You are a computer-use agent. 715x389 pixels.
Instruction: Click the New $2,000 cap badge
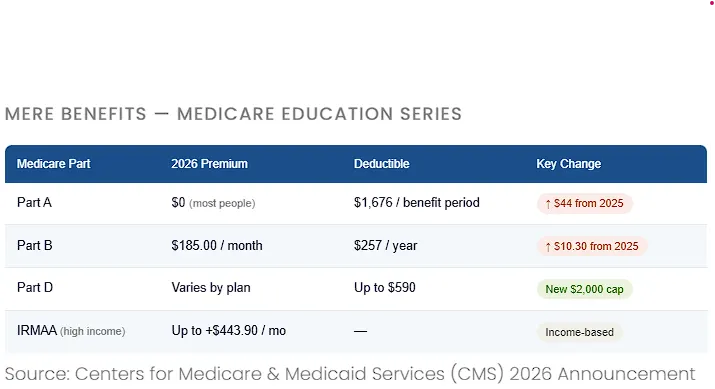(585, 289)
